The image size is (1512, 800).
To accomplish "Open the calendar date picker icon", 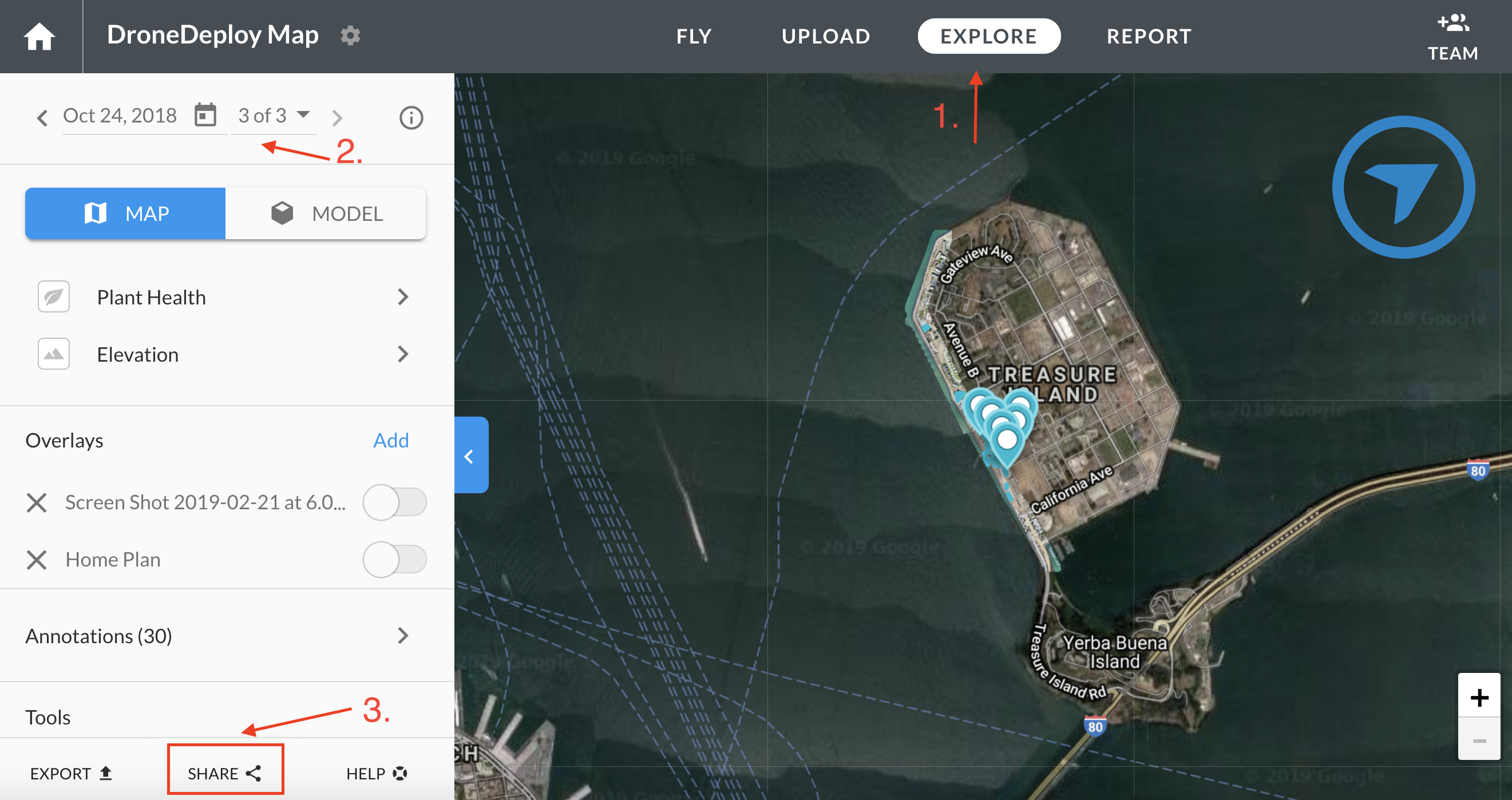I will 205,115.
